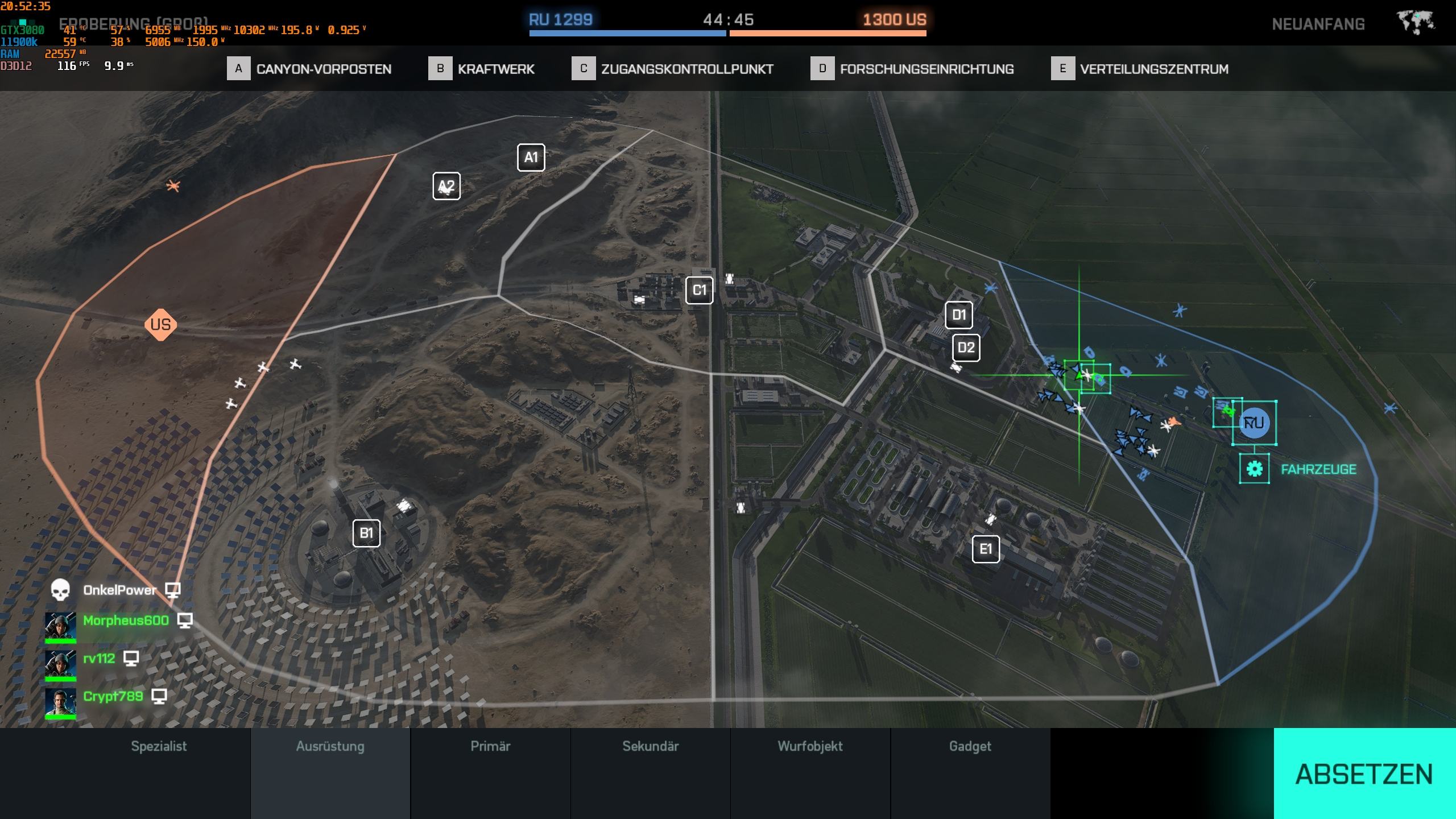Click the blue RU ticket progress bar
1456x819 pixels.
[627, 34]
